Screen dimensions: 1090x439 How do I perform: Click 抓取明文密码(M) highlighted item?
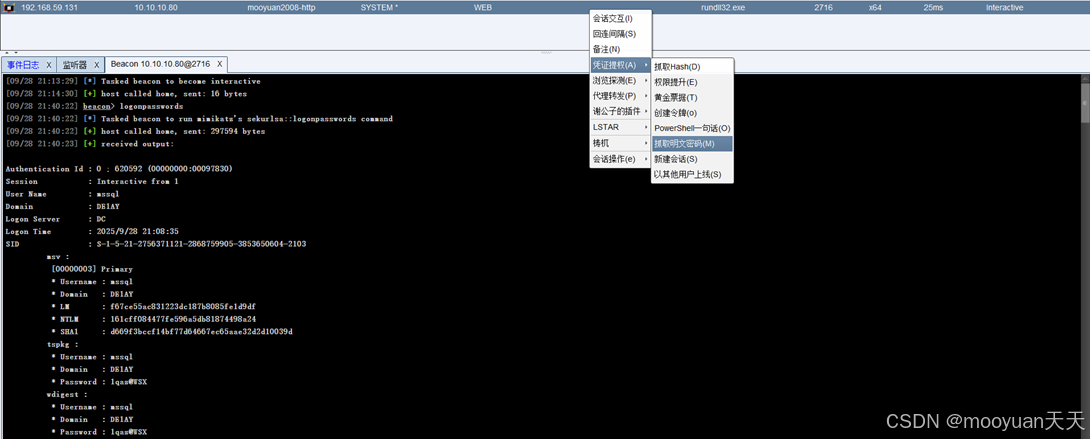[x=692, y=144]
